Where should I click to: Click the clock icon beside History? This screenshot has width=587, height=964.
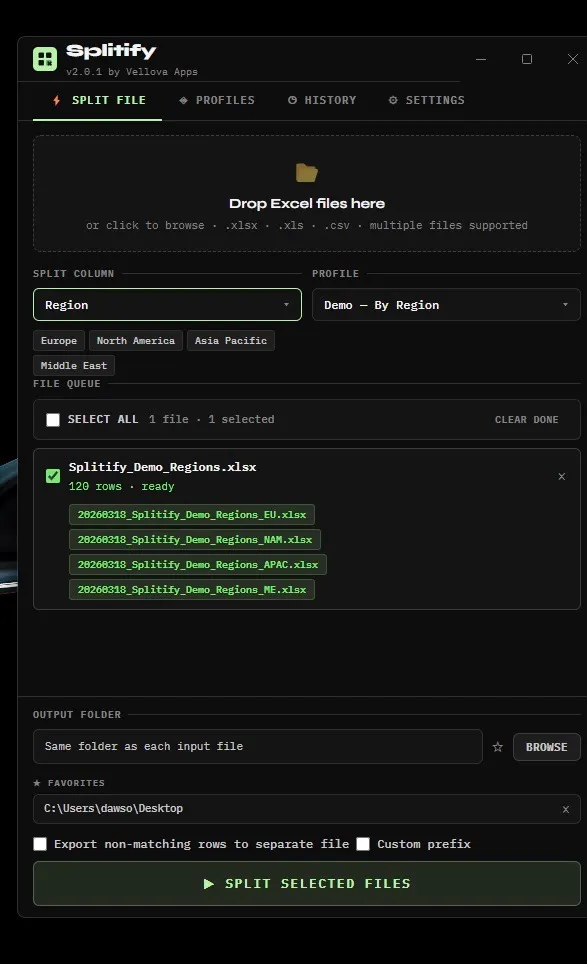(293, 100)
